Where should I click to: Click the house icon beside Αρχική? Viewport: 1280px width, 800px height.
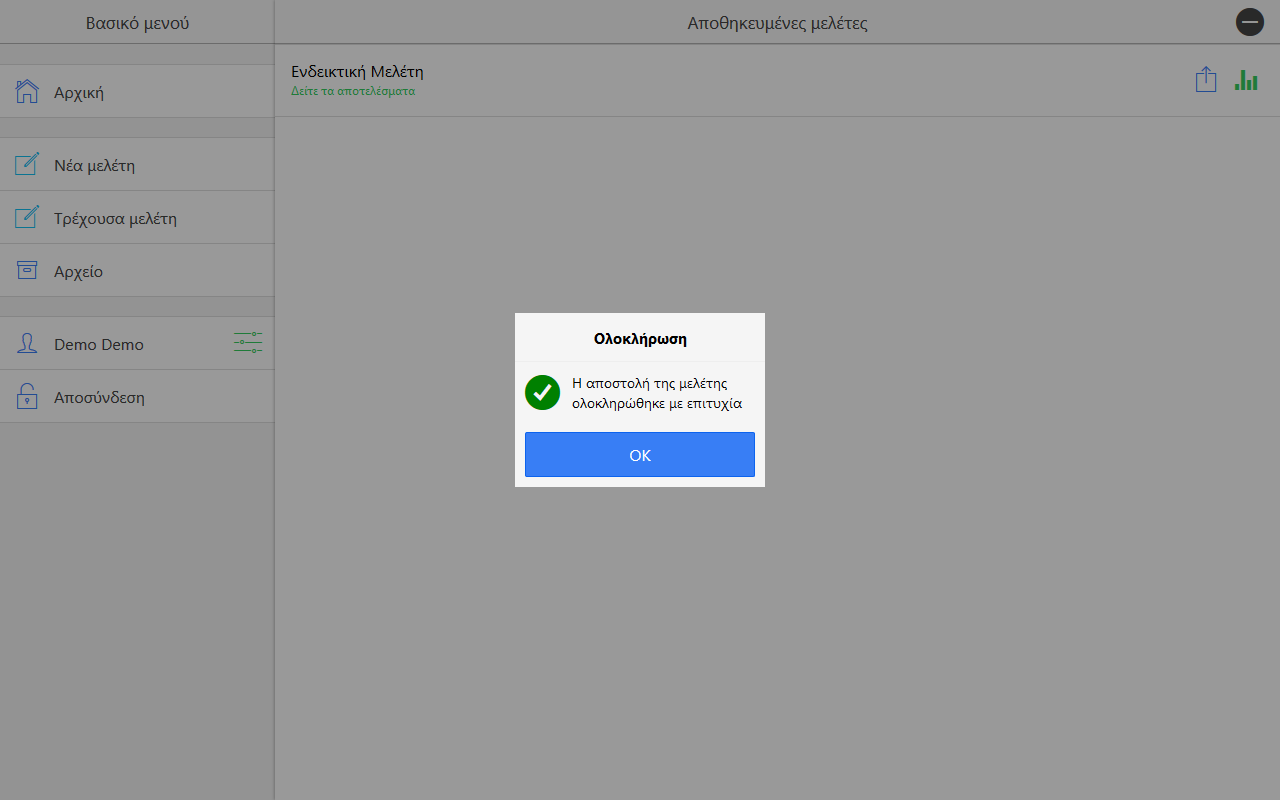click(x=27, y=92)
